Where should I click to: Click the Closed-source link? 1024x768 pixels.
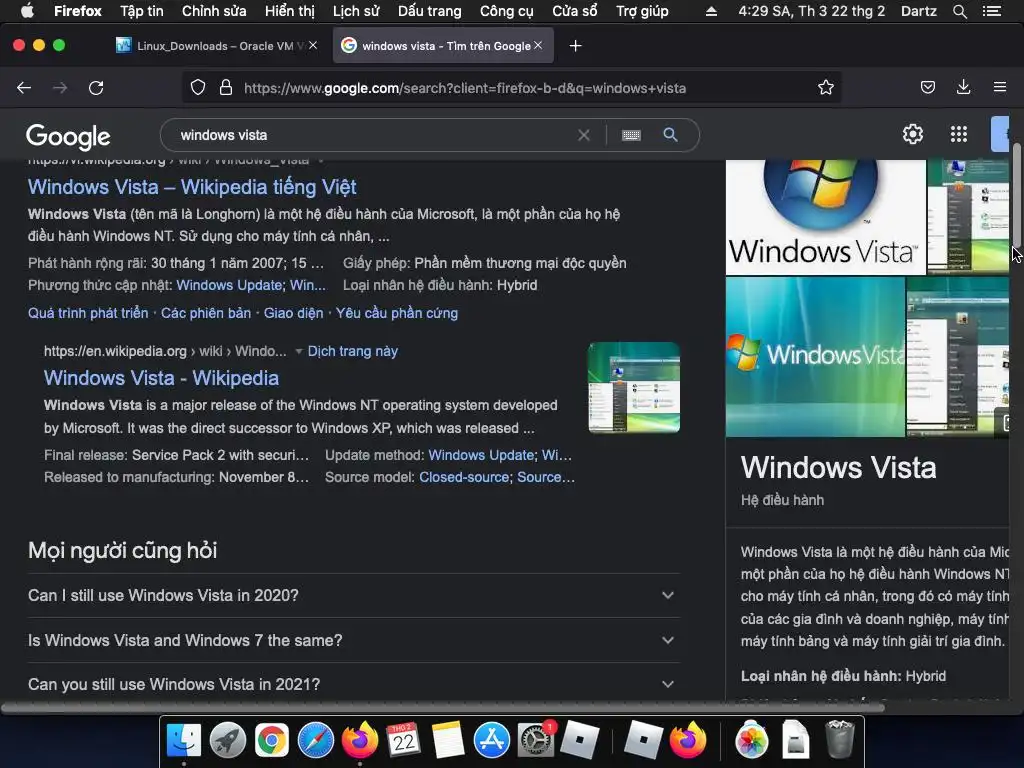464,477
